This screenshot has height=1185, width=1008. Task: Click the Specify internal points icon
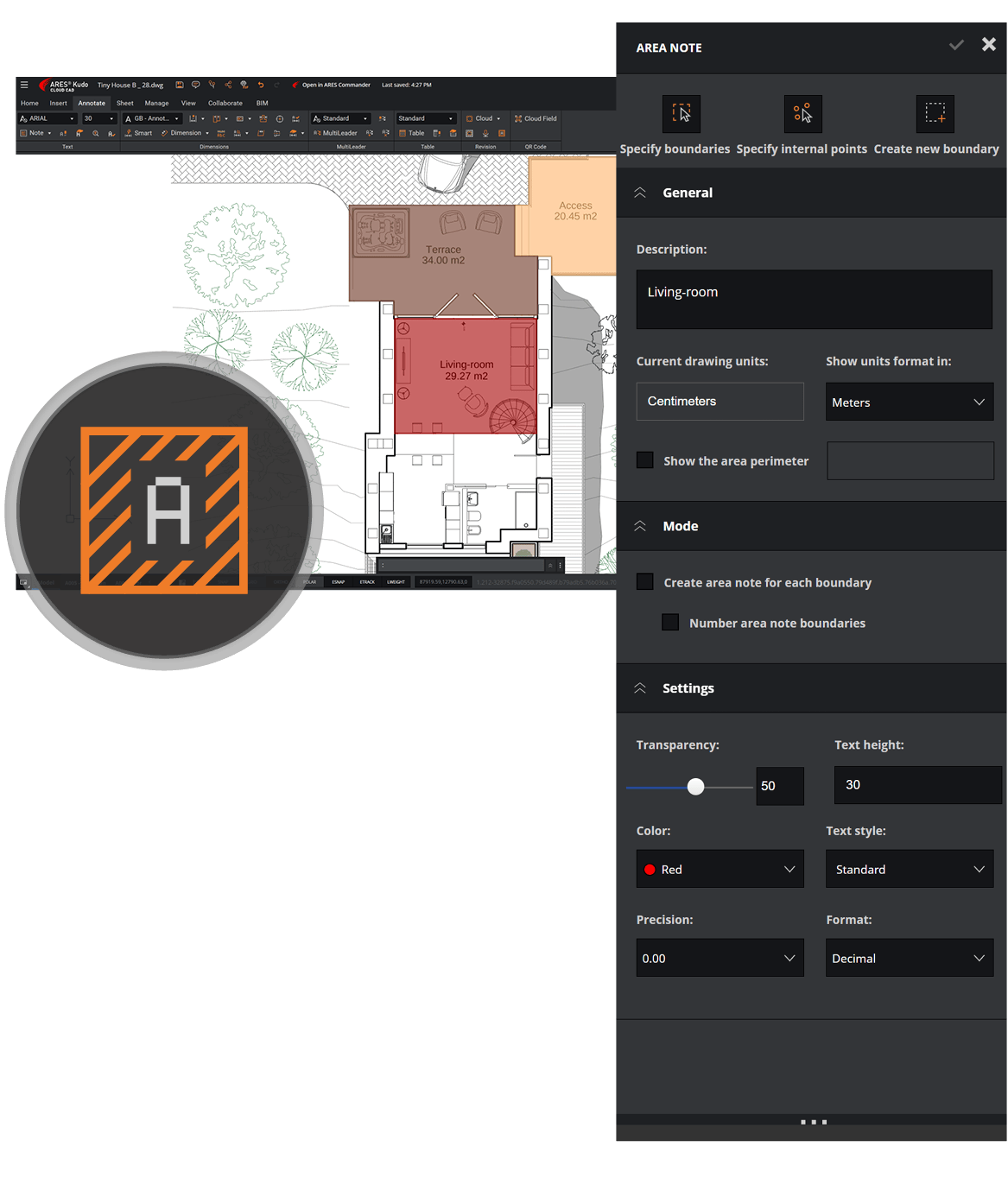[802, 114]
